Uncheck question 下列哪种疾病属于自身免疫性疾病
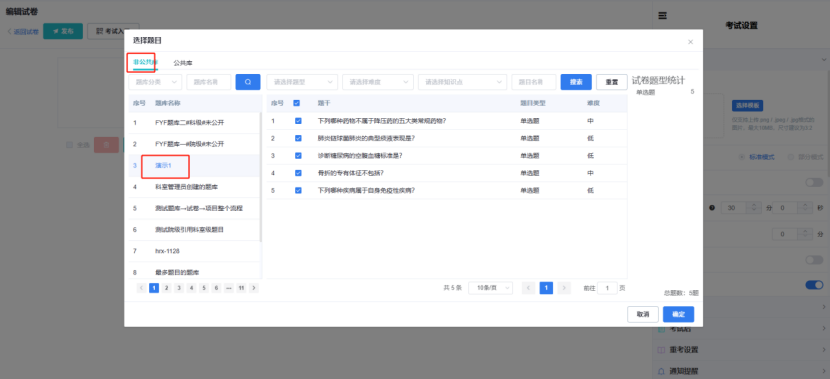Screen dimensions: 830x379 [298, 191]
